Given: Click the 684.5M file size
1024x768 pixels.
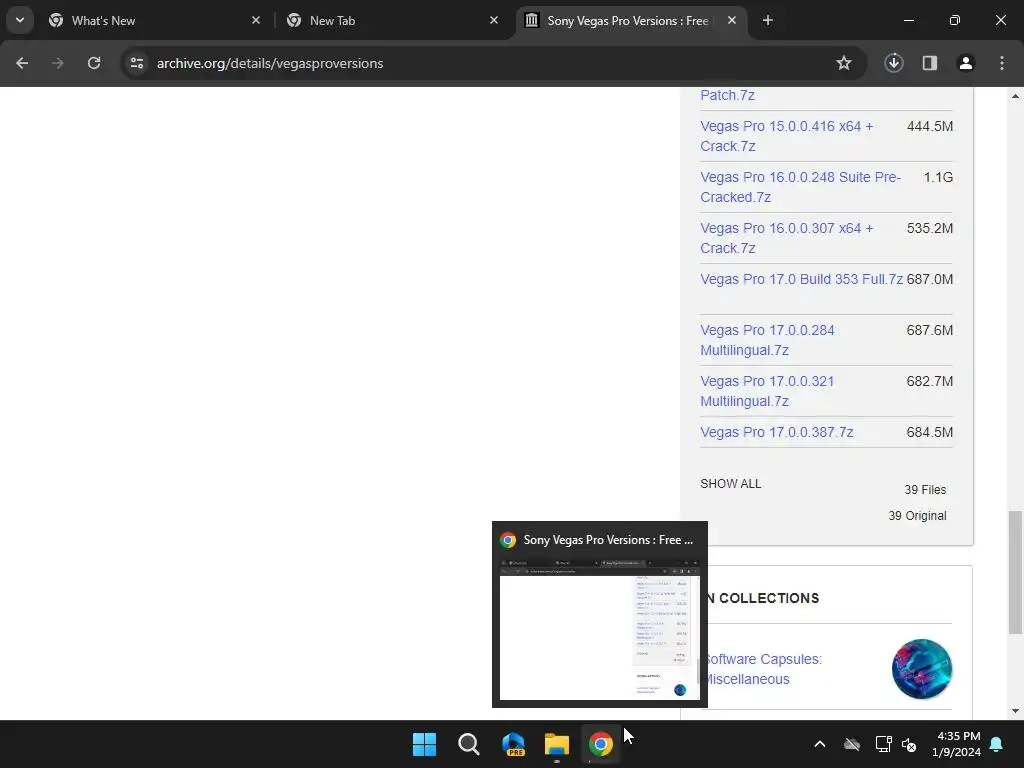Looking at the screenshot, I should [x=929, y=432].
